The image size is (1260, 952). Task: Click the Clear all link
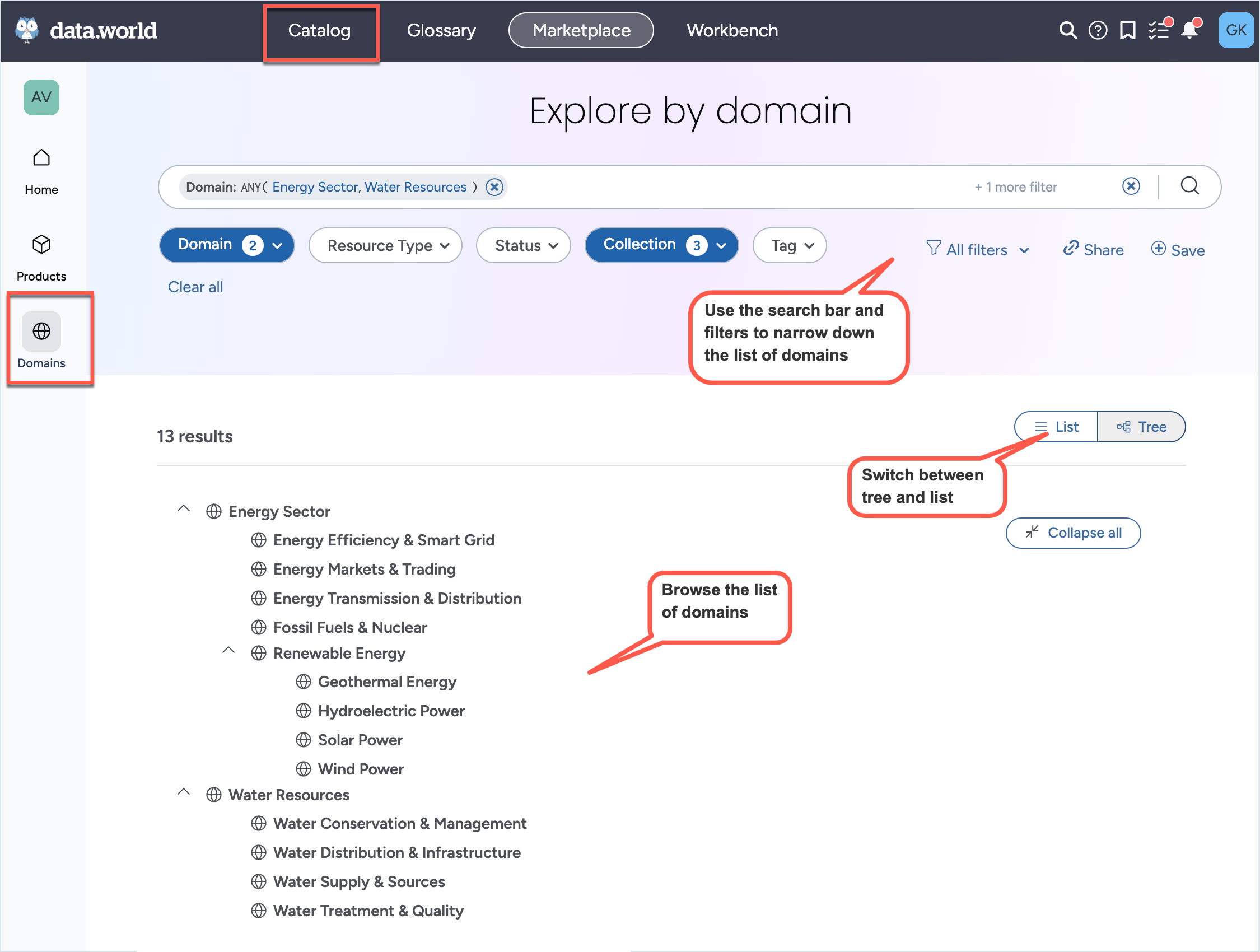pos(195,287)
